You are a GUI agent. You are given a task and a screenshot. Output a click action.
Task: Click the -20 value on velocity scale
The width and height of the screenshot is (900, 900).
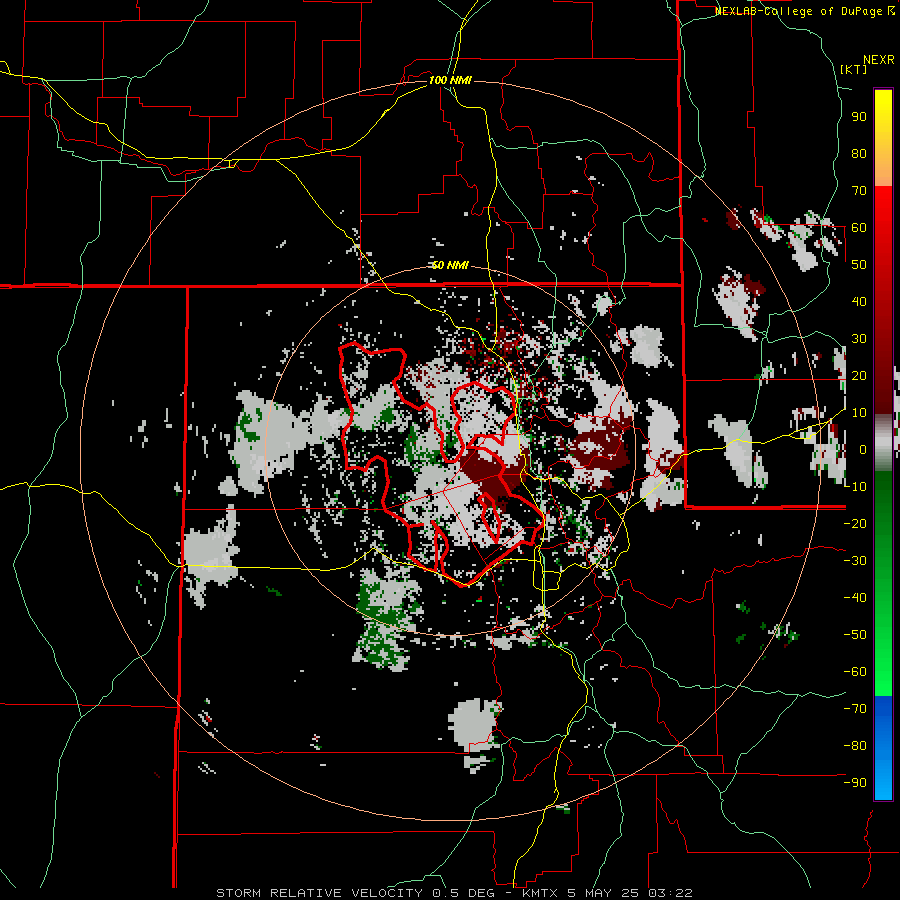click(x=855, y=524)
